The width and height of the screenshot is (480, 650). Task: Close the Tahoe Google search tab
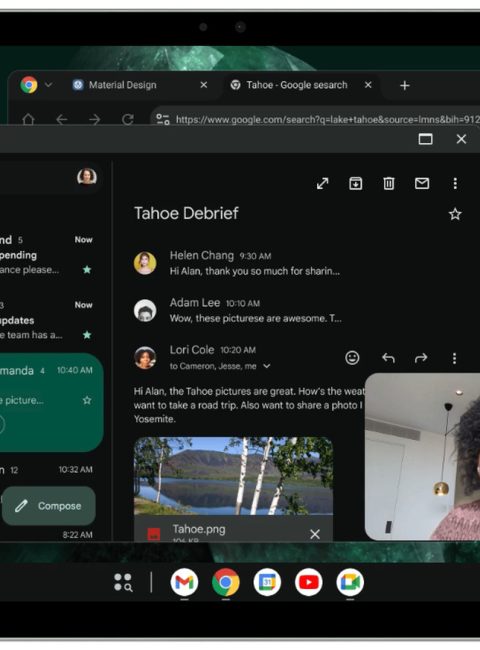pyautogui.click(x=368, y=85)
